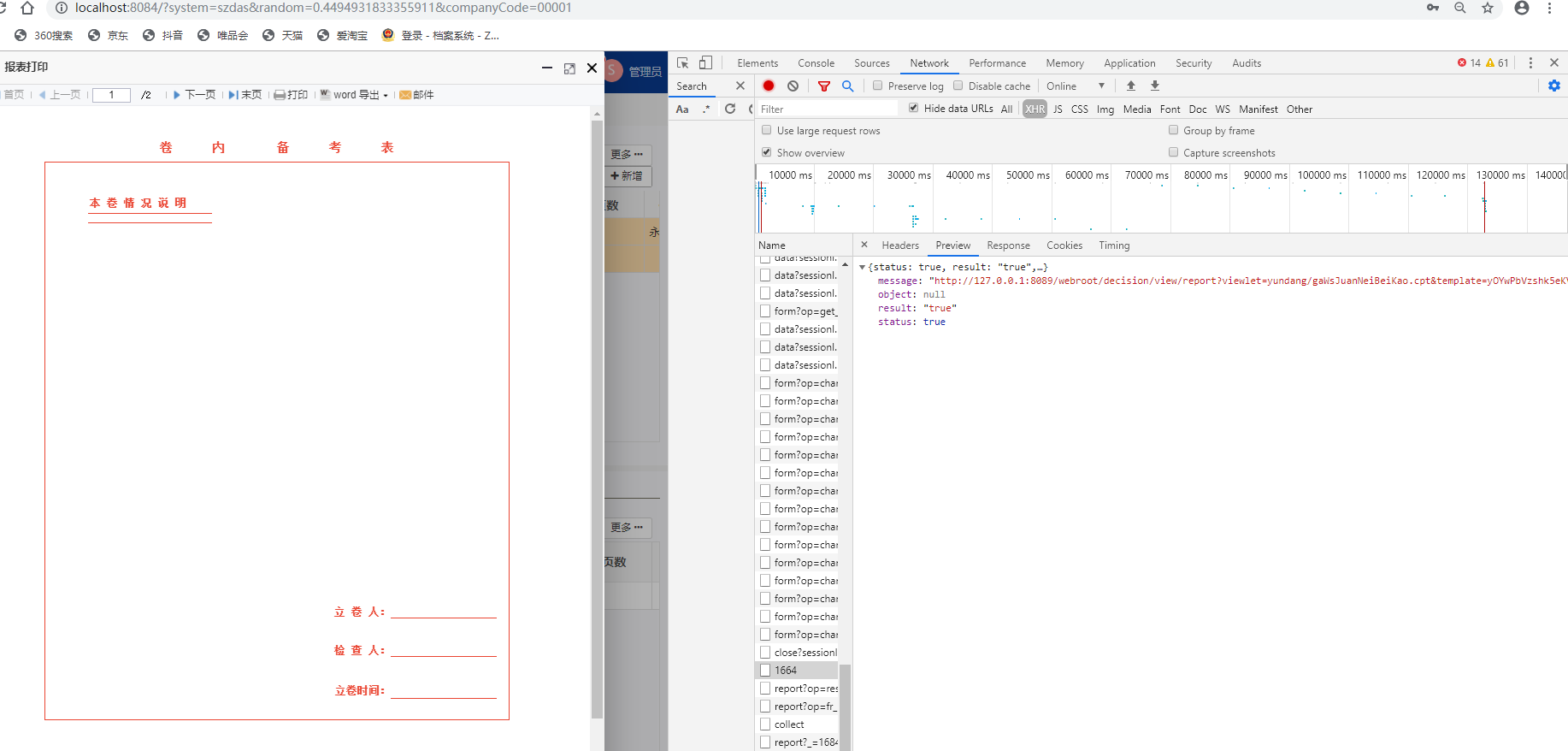1568x751 pixels.
Task: Show the Timing tab
Action: pyautogui.click(x=1114, y=245)
